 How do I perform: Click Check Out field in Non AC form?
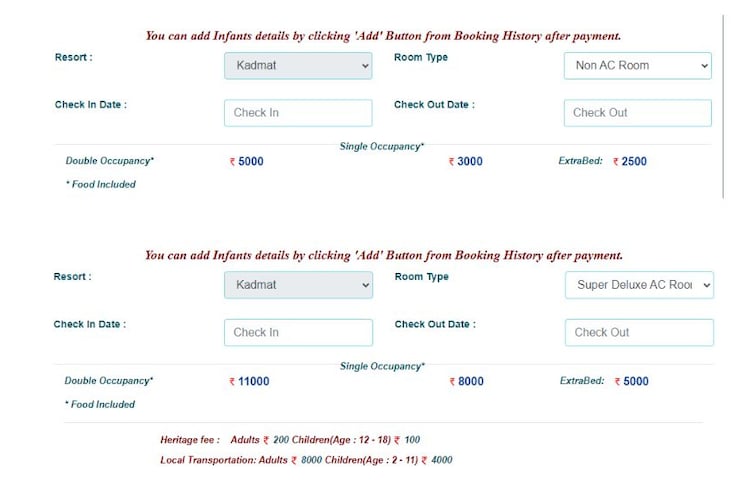click(x=637, y=113)
